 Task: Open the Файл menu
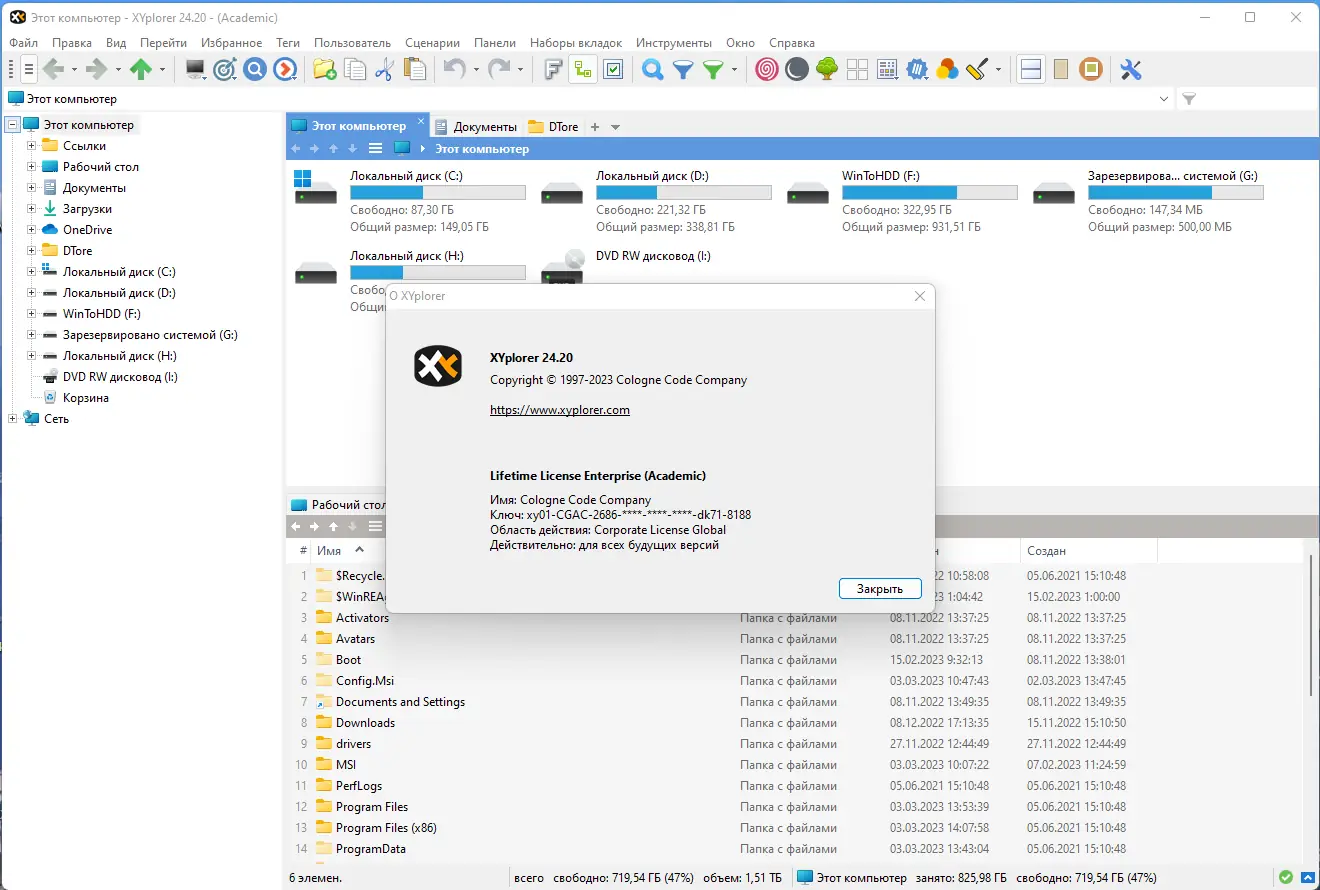pyautogui.click(x=23, y=43)
